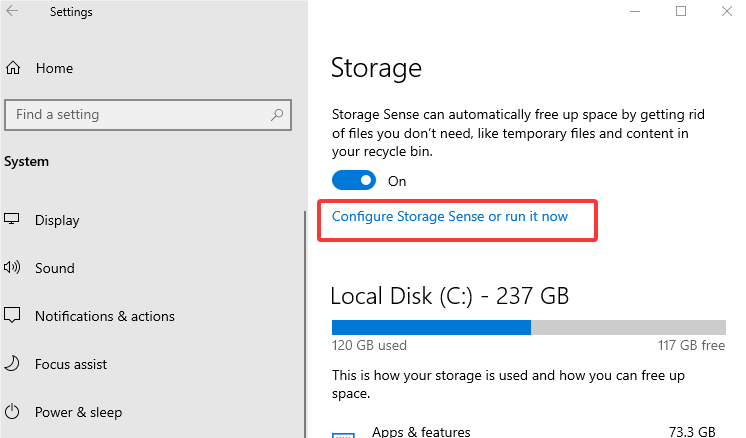Image resolution: width=746 pixels, height=438 pixels.
Task: Turn off the Storage Sense toggle
Action: pos(354,181)
